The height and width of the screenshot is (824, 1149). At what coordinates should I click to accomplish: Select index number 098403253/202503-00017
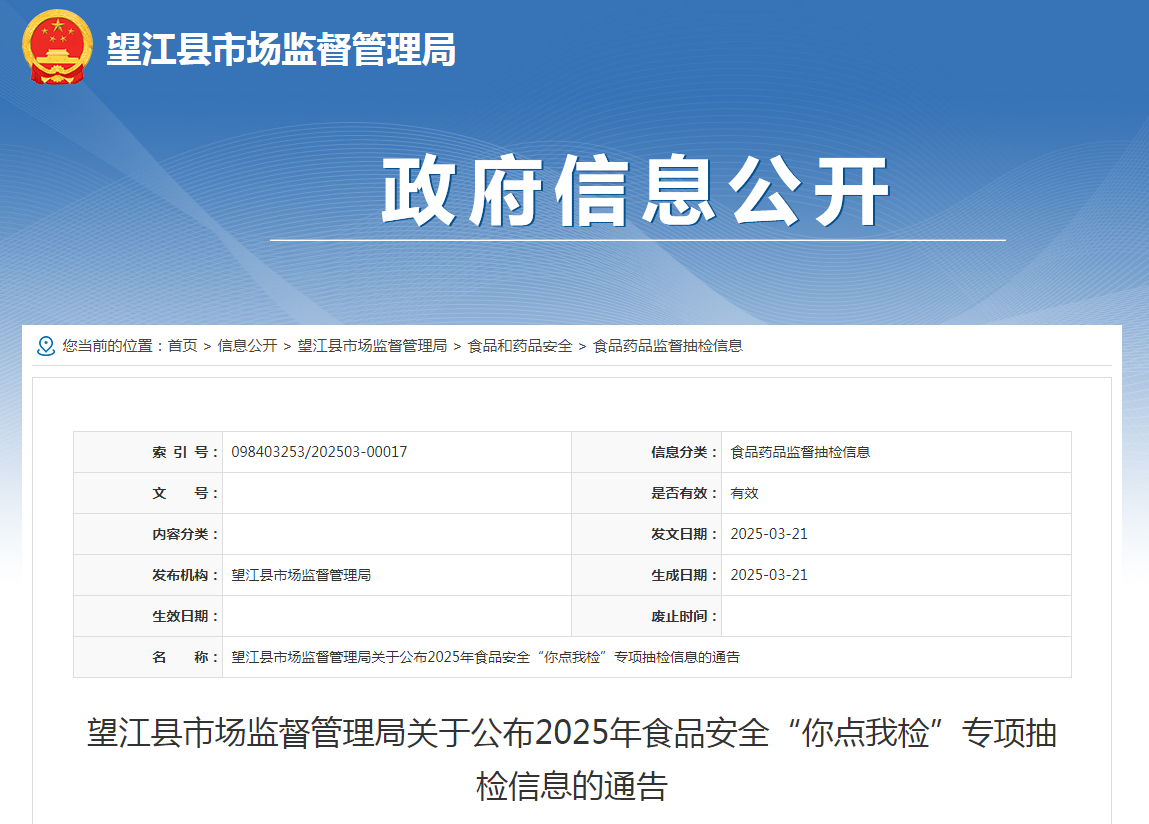click(319, 452)
